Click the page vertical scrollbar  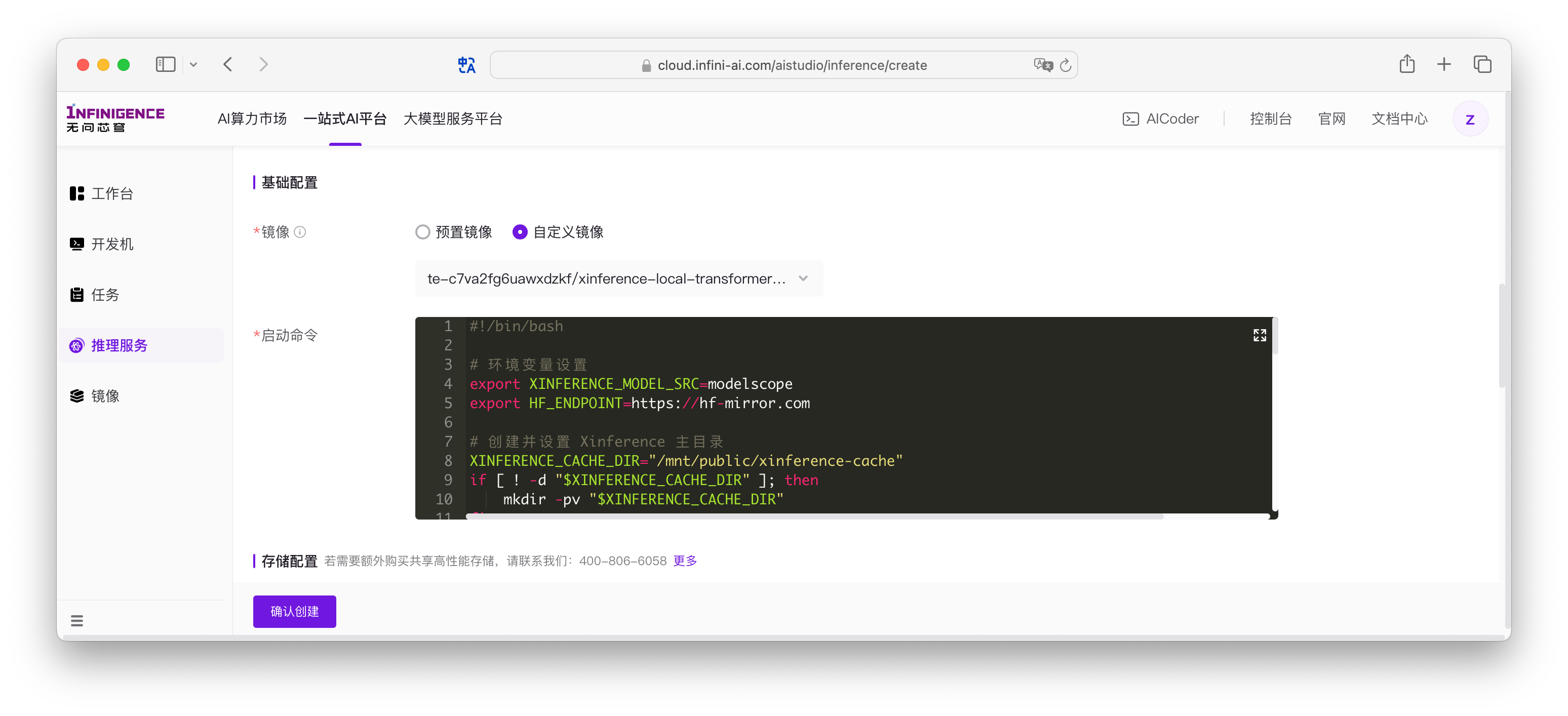click(1502, 335)
